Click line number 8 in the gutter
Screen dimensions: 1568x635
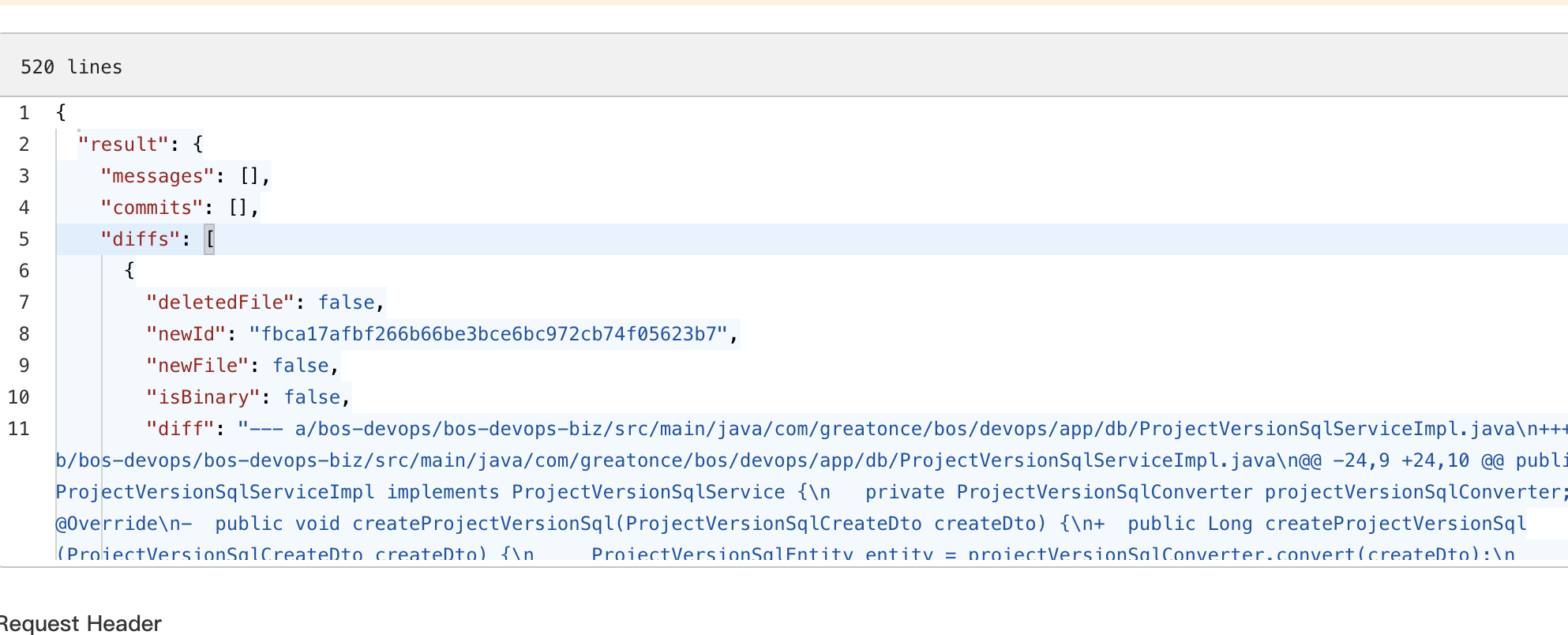coord(24,334)
